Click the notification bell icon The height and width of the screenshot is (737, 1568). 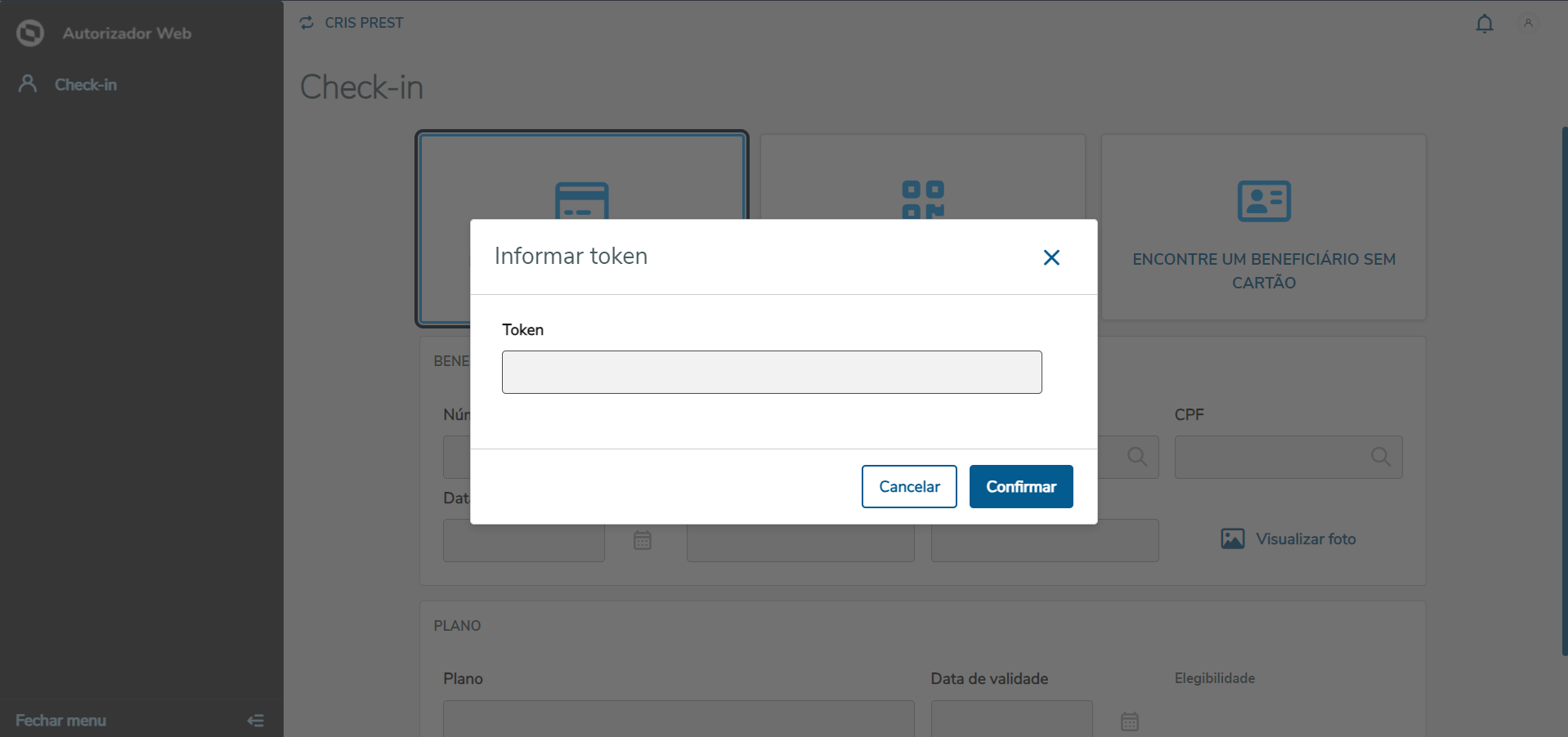(1484, 24)
